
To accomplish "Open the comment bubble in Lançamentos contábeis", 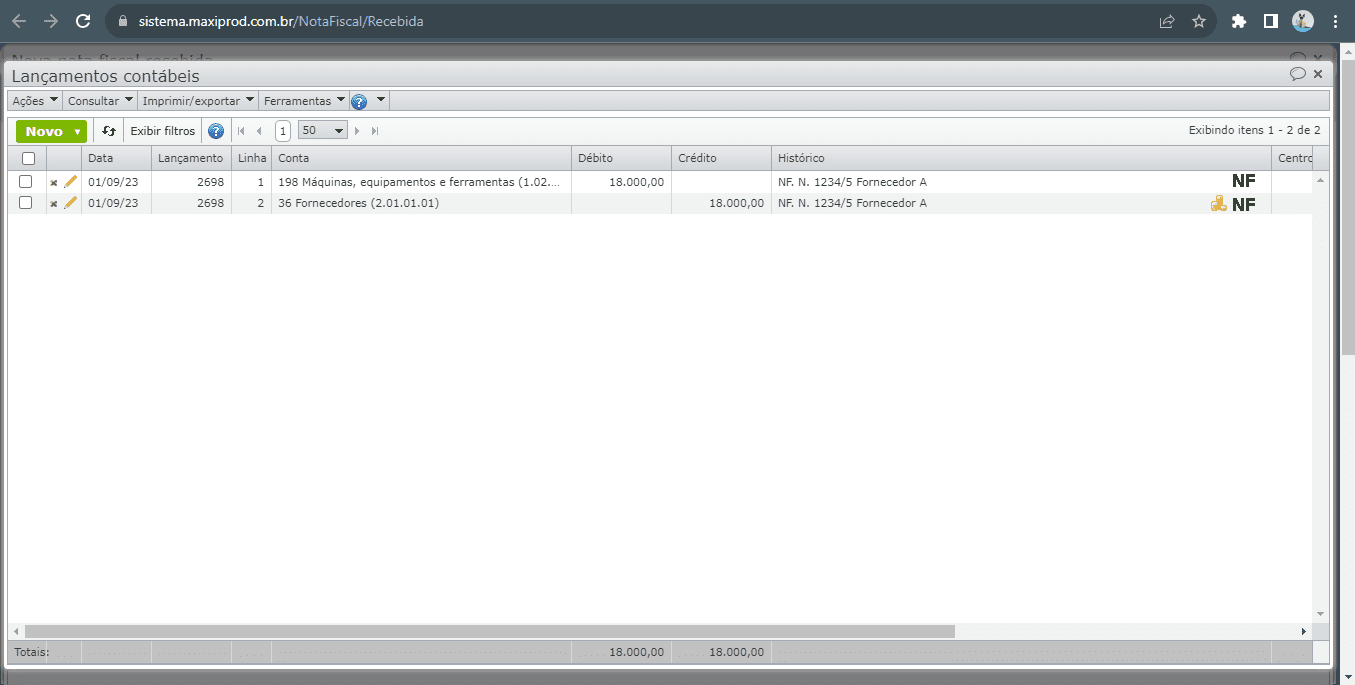I will point(1298,74).
